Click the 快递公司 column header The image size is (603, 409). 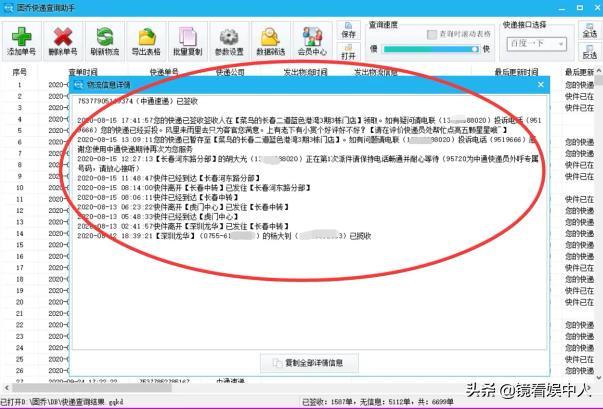[x=230, y=72]
